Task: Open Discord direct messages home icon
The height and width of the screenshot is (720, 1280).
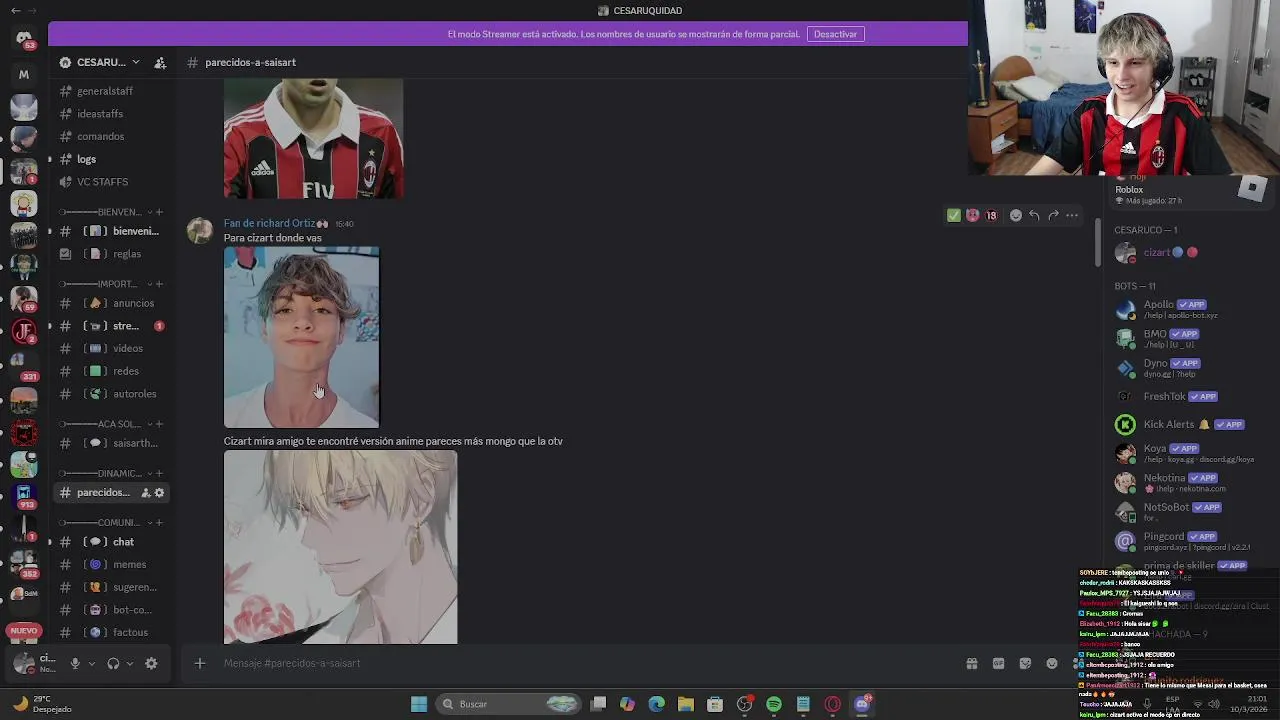Action: 24,37
